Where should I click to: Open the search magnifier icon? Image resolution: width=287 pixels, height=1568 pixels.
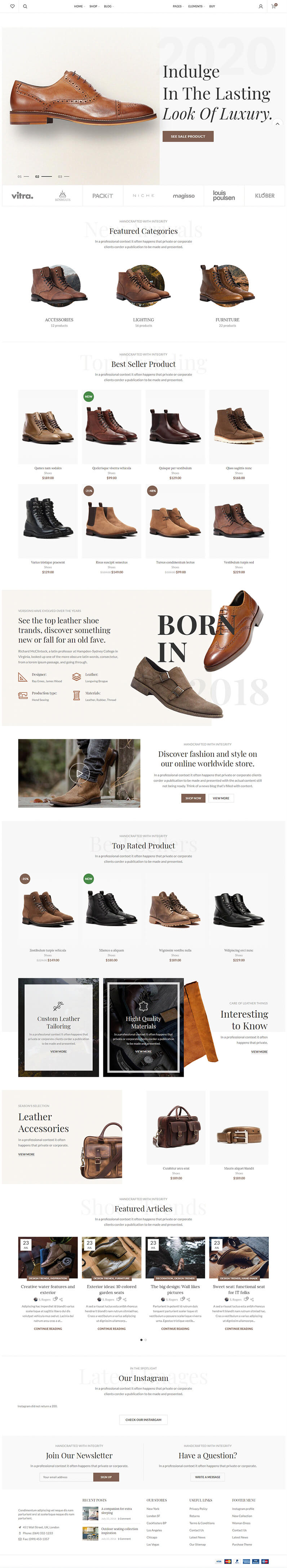[25, 6]
